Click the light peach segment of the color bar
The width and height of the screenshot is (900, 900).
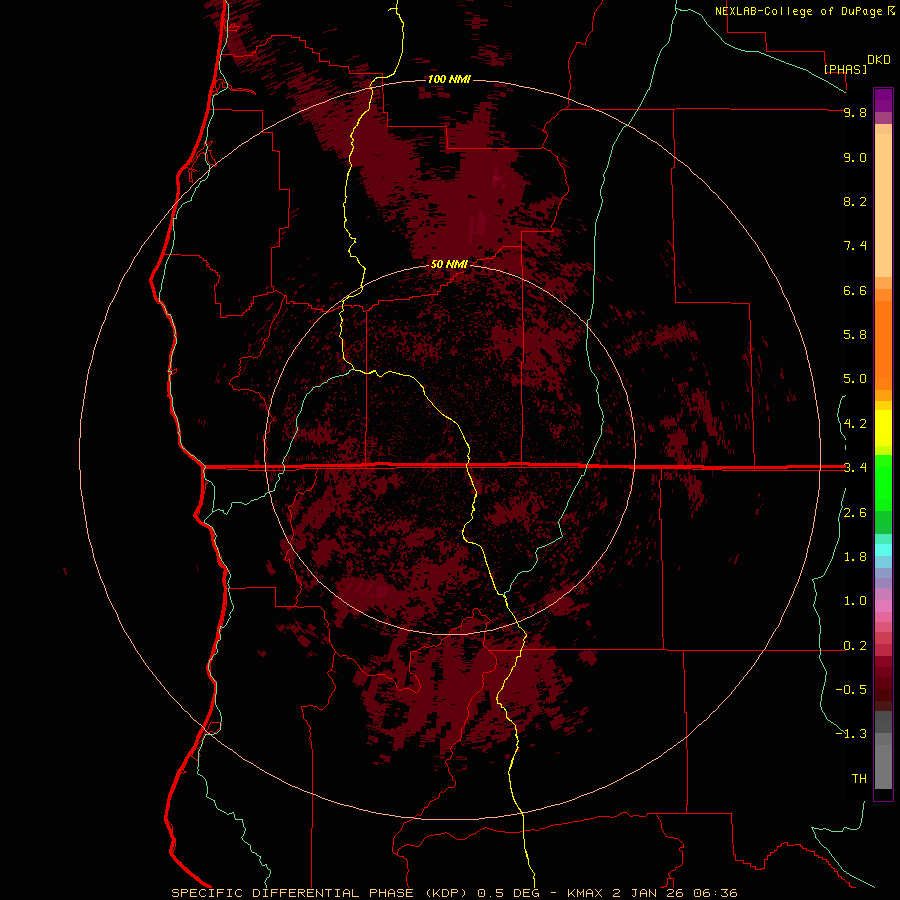point(883,205)
